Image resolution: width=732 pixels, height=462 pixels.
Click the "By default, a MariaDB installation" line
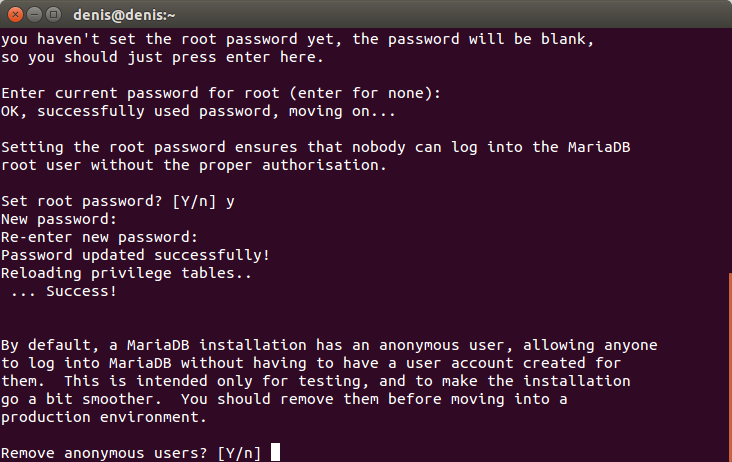(x=329, y=345)
